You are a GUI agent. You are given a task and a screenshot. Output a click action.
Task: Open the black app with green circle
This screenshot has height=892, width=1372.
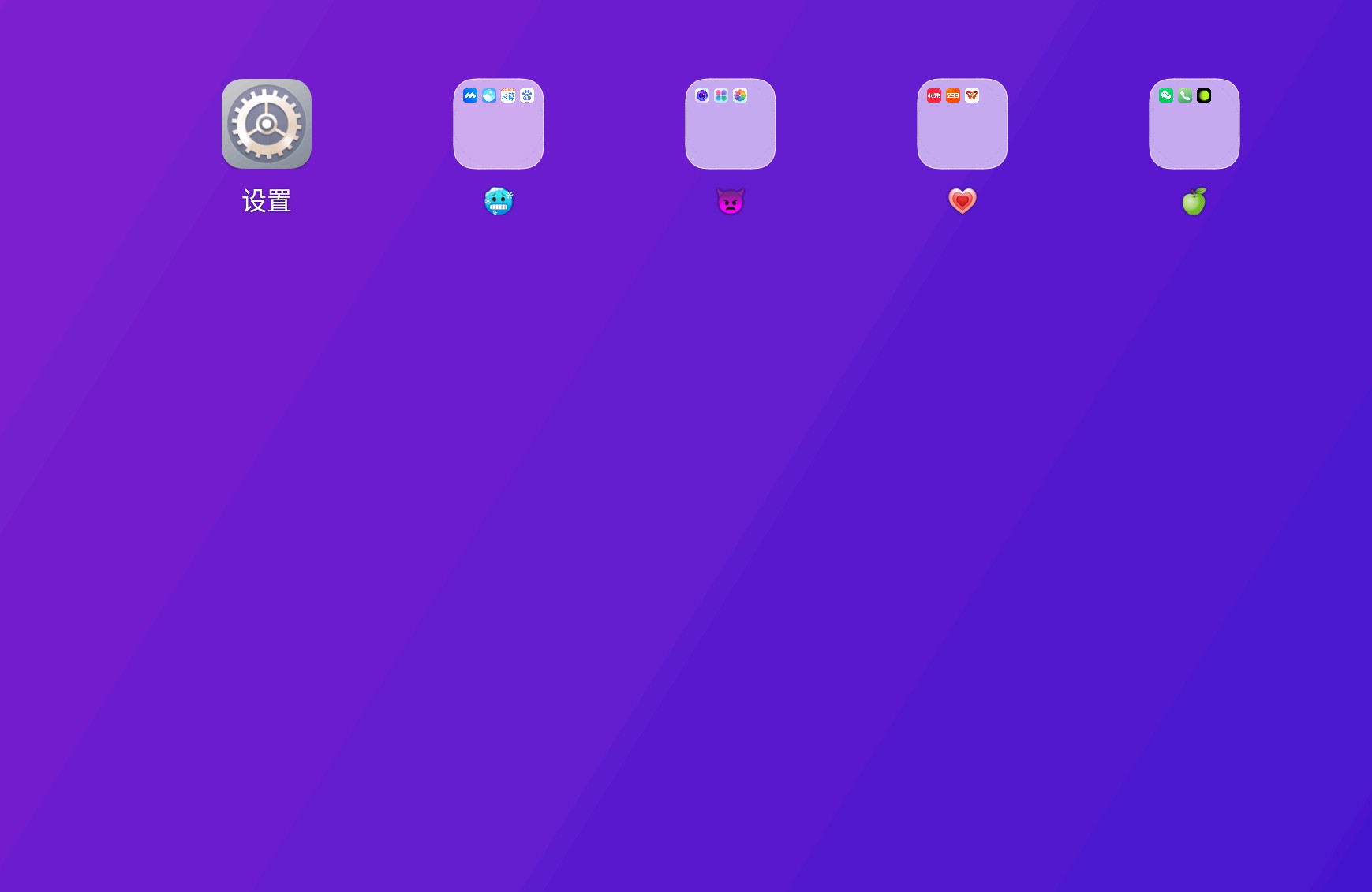1204,95
